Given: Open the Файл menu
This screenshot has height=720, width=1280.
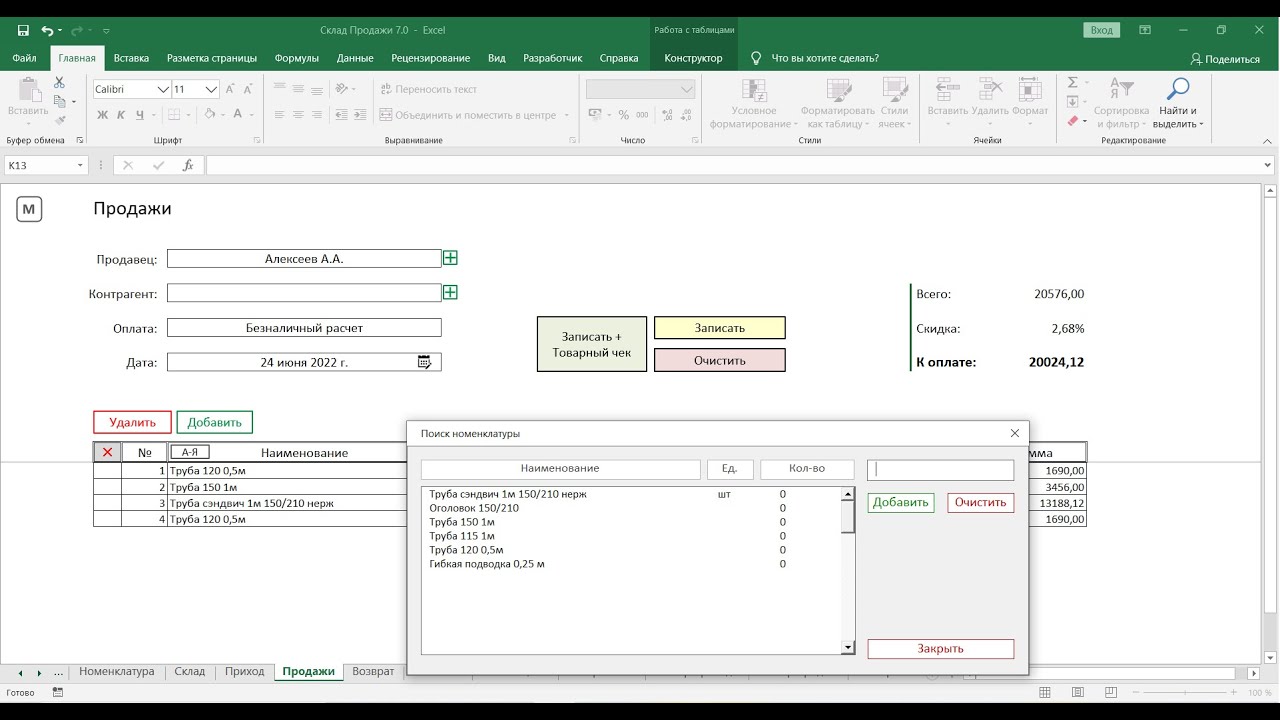Looking at the screenshot, I should 25,58.
